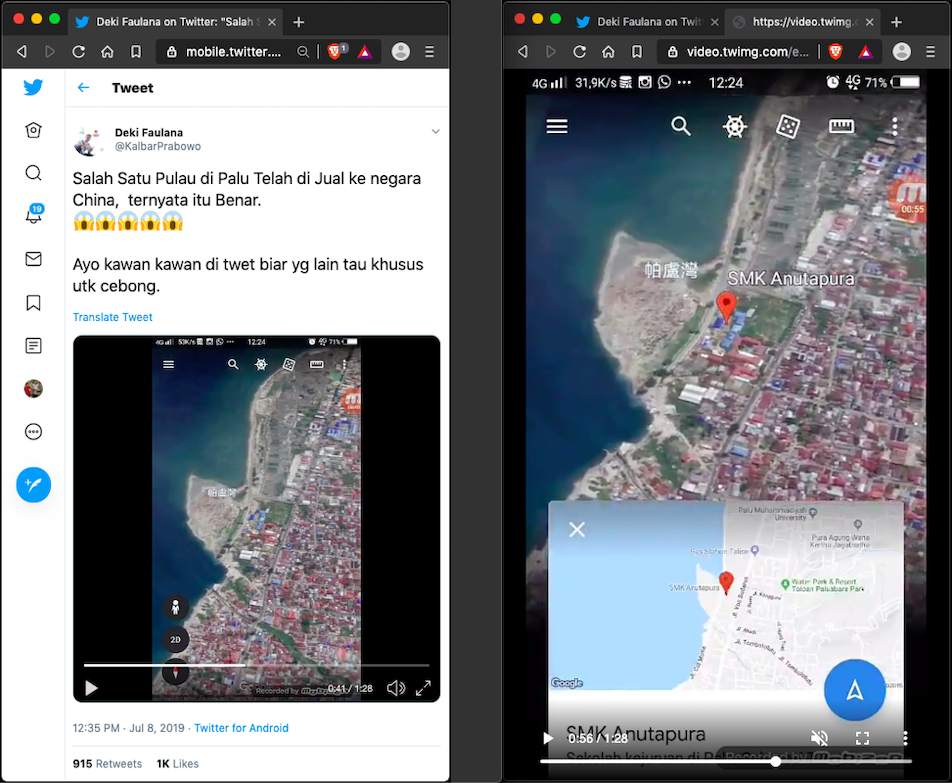Toggle fullscreen on the tweet video
Screen dimensions: 952x783
423,688
